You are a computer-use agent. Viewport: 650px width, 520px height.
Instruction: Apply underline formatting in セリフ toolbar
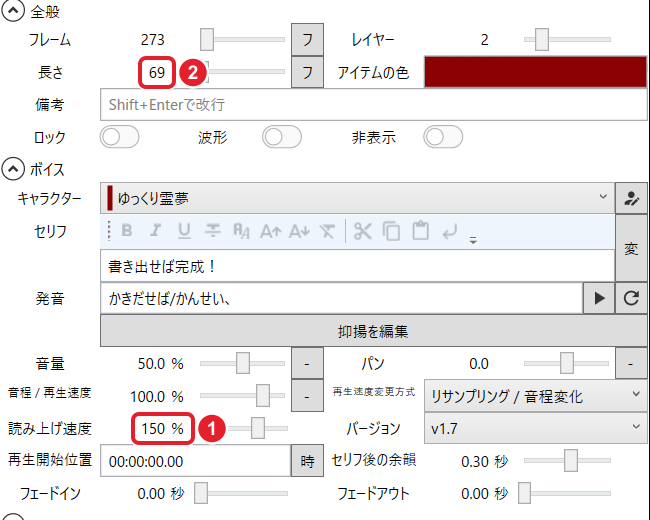pyautogui.click(x=184, y=231)
